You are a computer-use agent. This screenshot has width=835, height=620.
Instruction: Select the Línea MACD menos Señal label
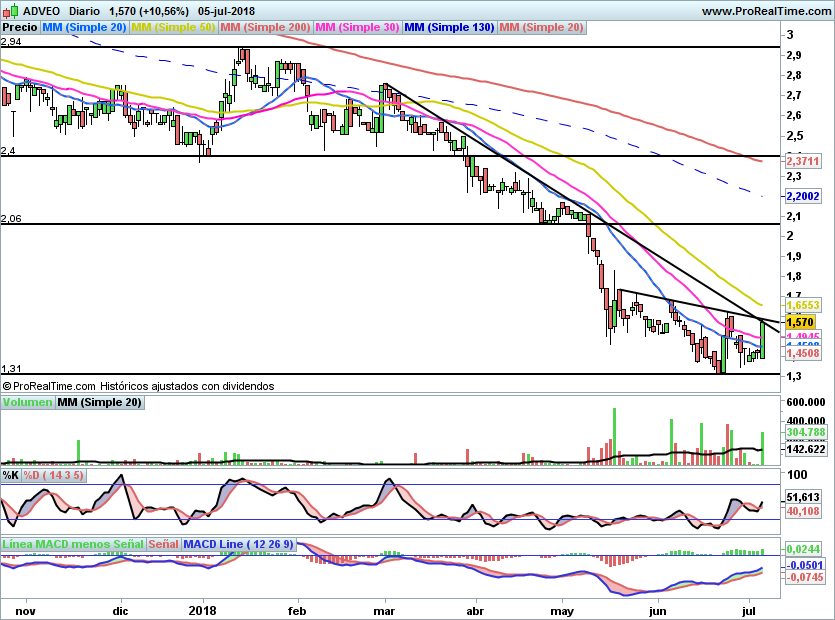coord(73,544)
